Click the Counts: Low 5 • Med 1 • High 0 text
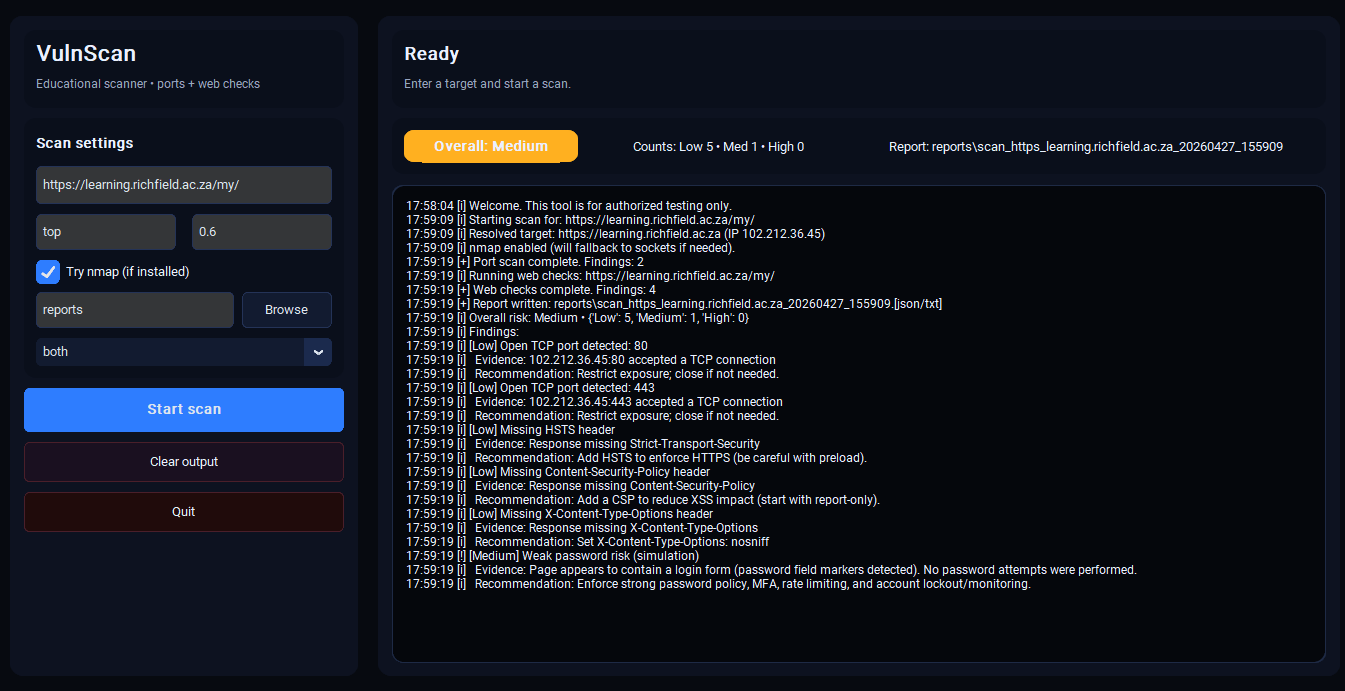The height and width of the screenshot is (691, 1345). [x=718, y=147]
